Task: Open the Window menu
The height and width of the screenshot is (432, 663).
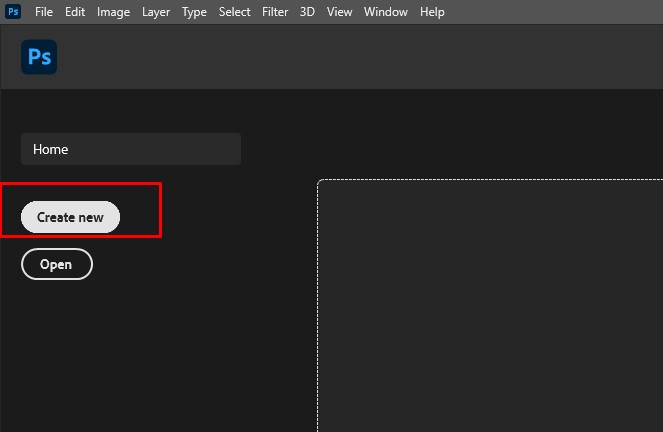Action: 386,12
